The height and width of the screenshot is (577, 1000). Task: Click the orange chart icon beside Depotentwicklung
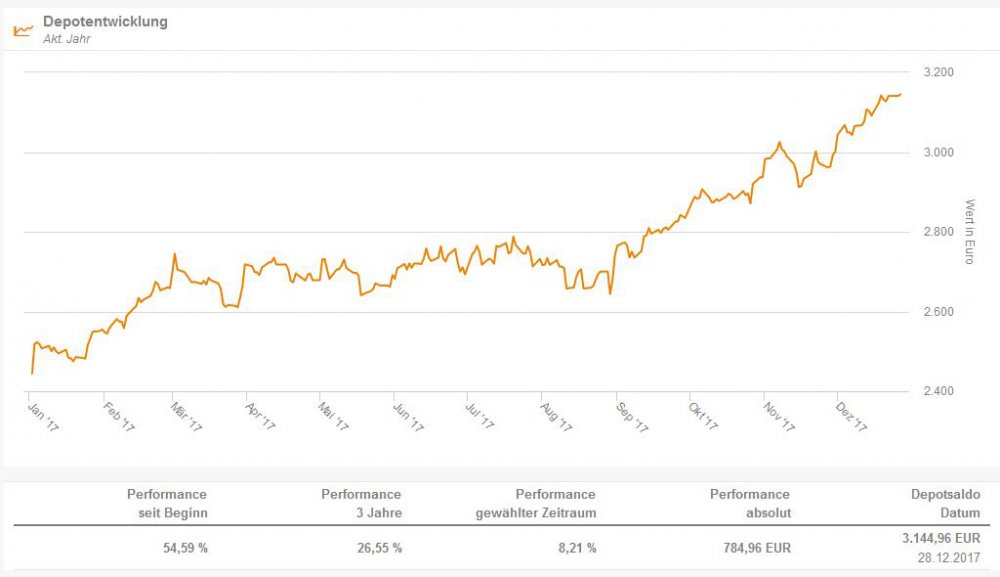pyautogui.click(x=23, y=29)
